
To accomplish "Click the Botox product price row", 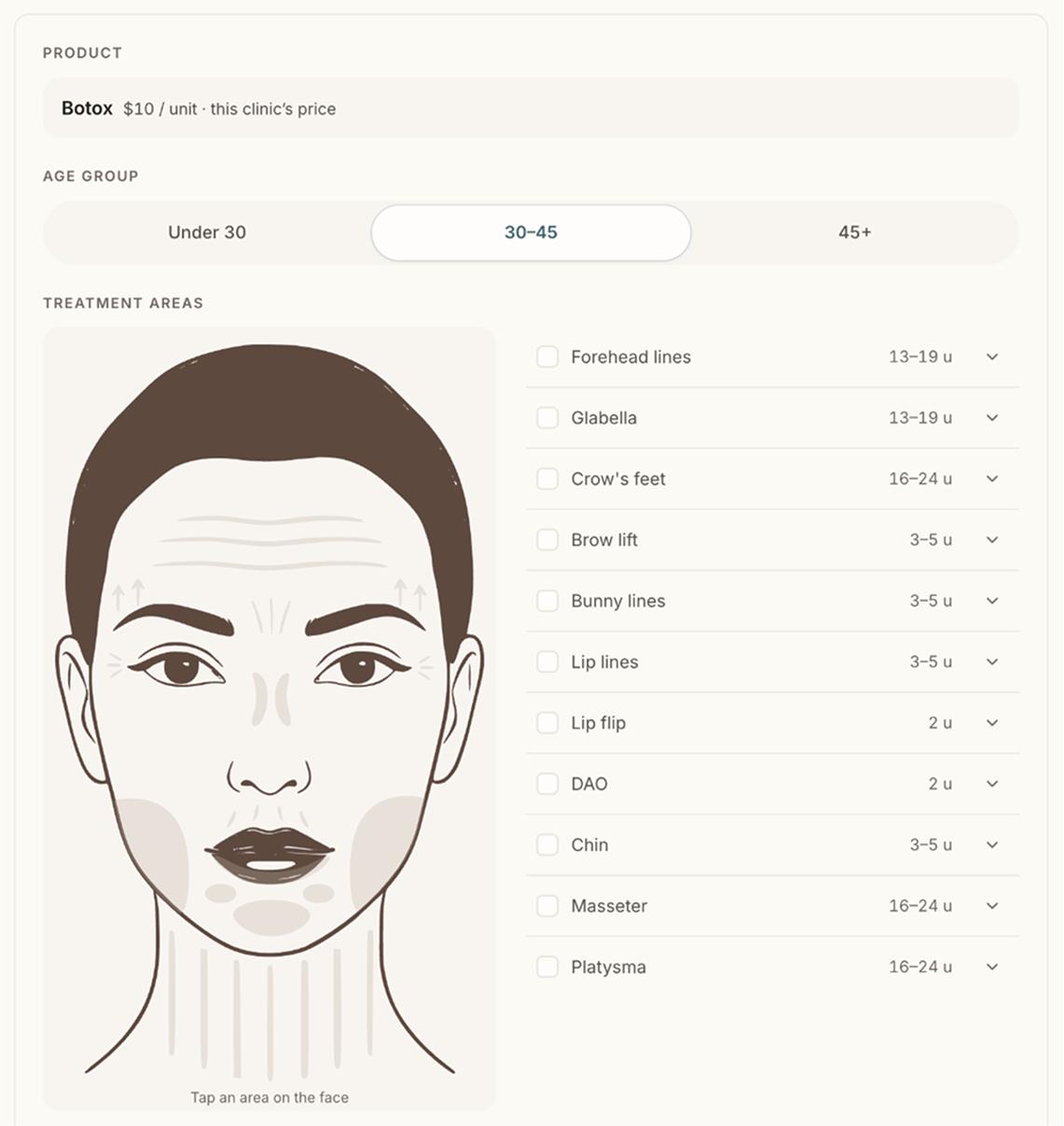I will [x=531, y=108].
